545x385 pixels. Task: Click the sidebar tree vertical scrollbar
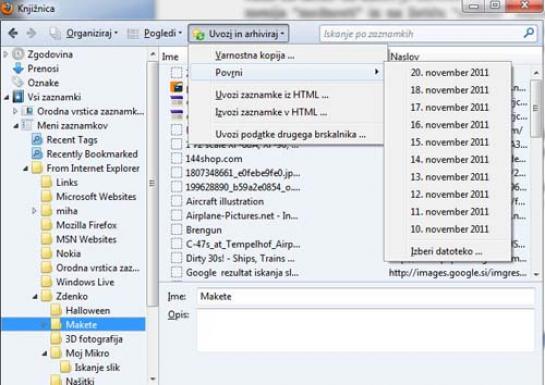(152, 183)
